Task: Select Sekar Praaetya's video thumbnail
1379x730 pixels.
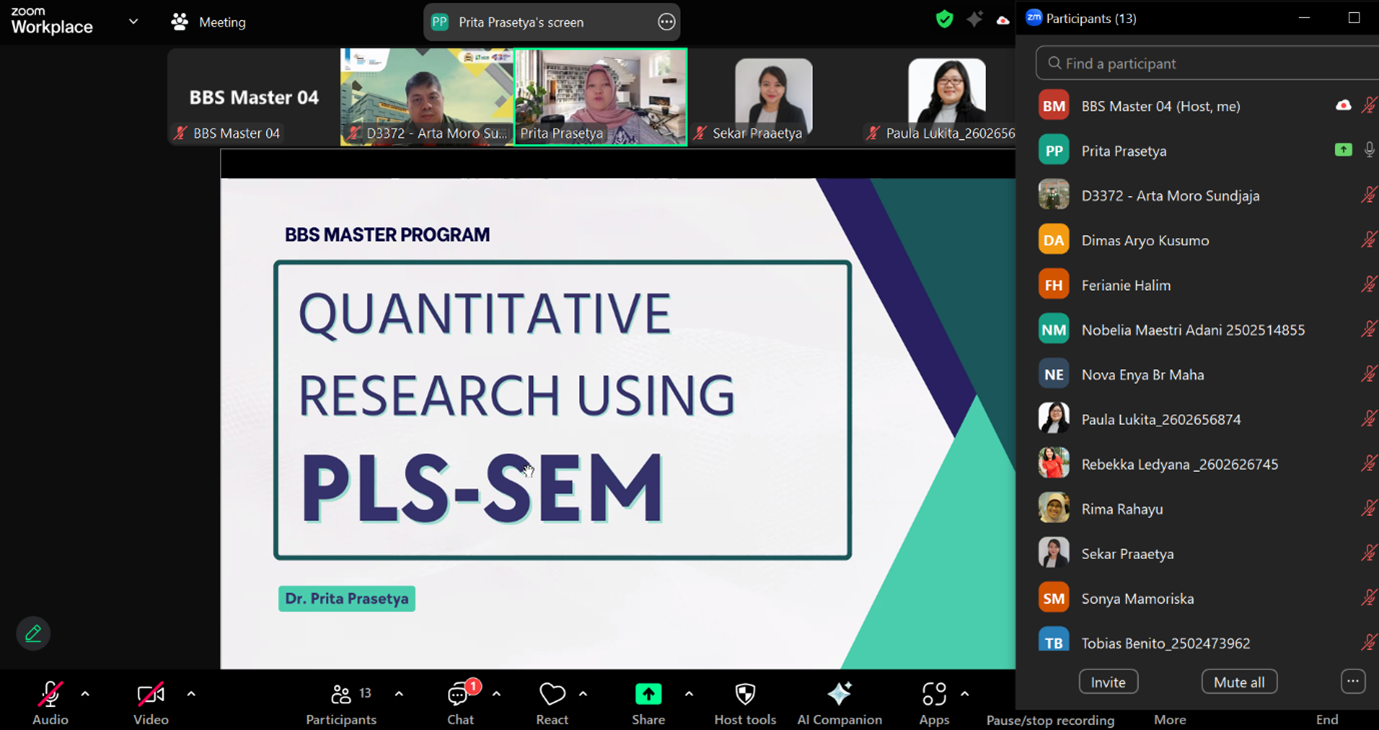Action: (773, 98)
